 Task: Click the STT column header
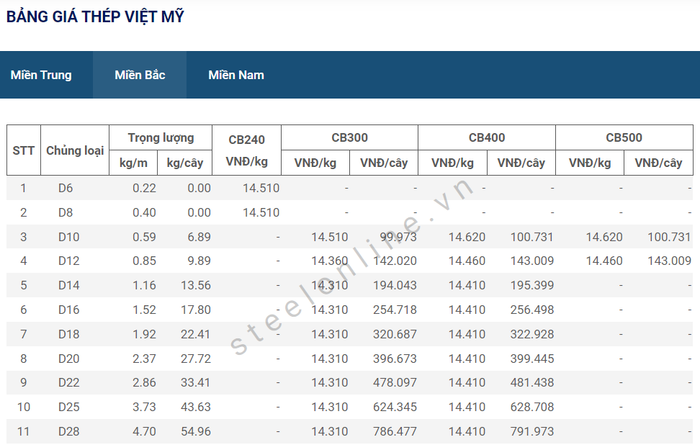click(x=23, y=151)
